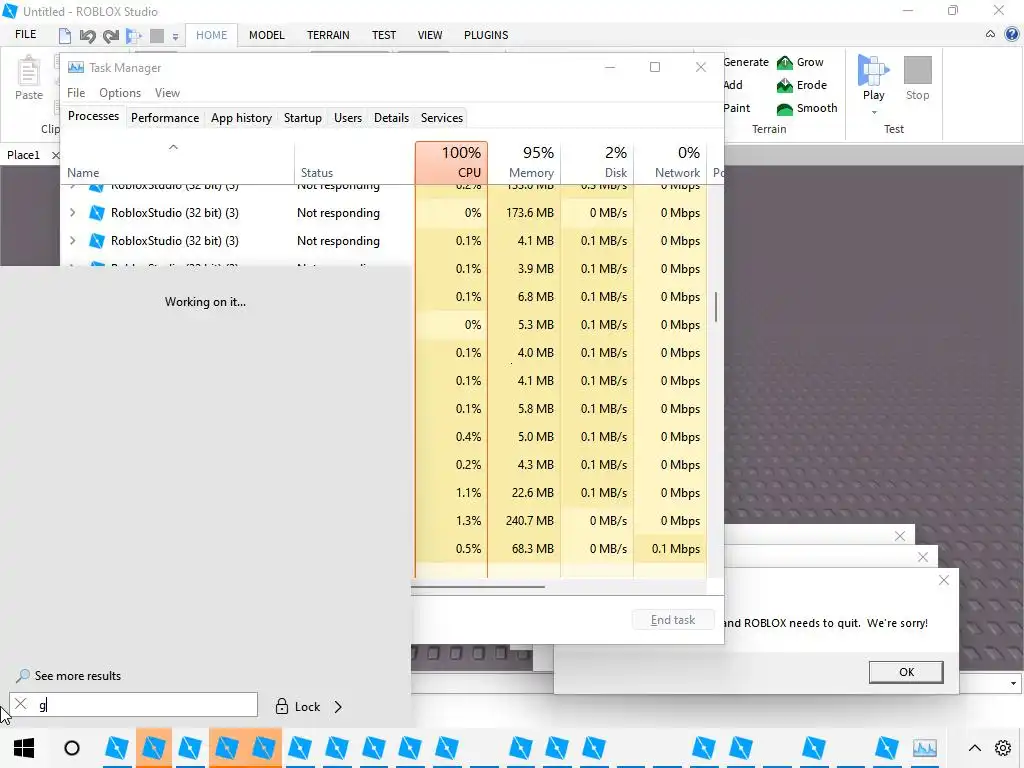Sort processes by Network column
This screenshot has height=768, width=1024.
(x=671, y=162)
